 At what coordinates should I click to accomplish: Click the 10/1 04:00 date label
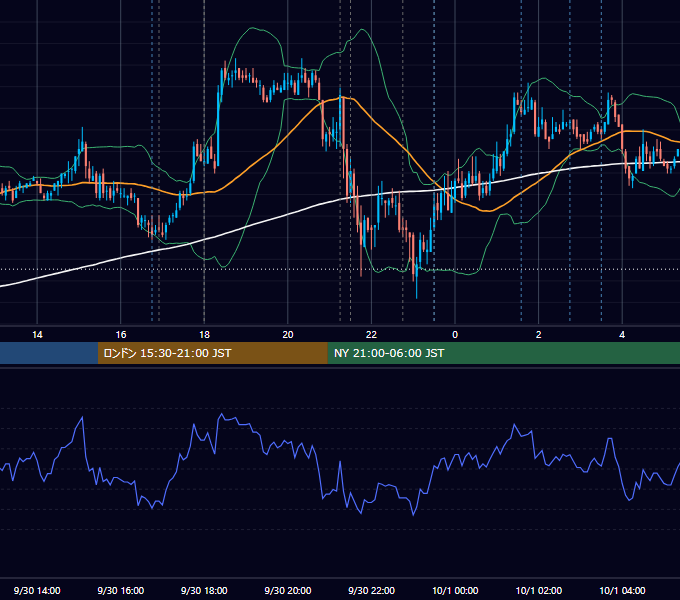pyautogui.click(x=622, y=590)
